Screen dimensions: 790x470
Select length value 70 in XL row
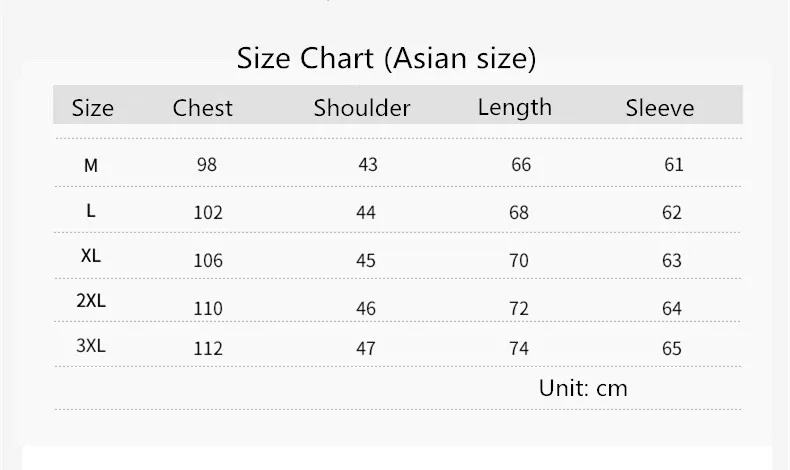coord(519,260)
